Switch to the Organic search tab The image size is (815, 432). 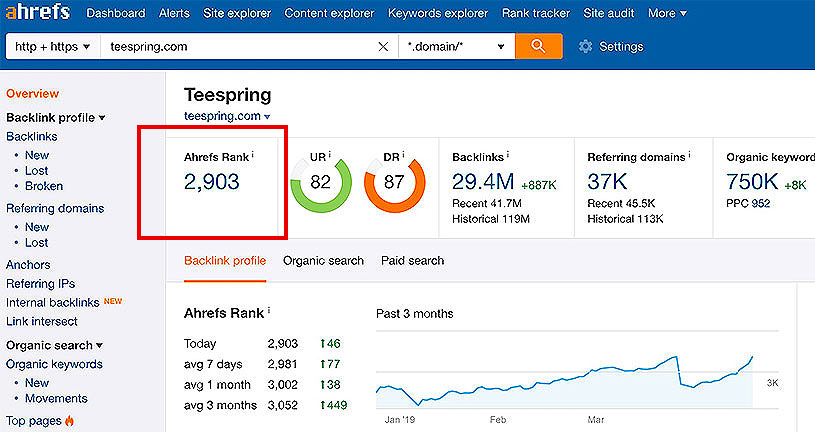(323, 261)
